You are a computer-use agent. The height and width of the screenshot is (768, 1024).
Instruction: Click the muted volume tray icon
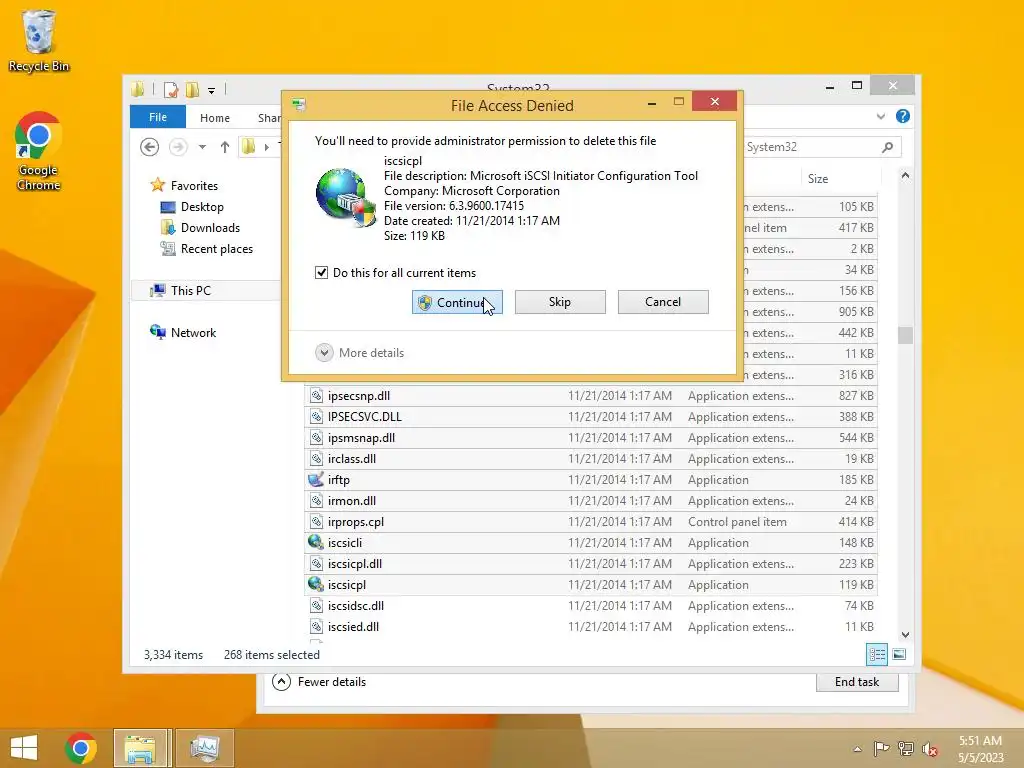pos(930,748)
